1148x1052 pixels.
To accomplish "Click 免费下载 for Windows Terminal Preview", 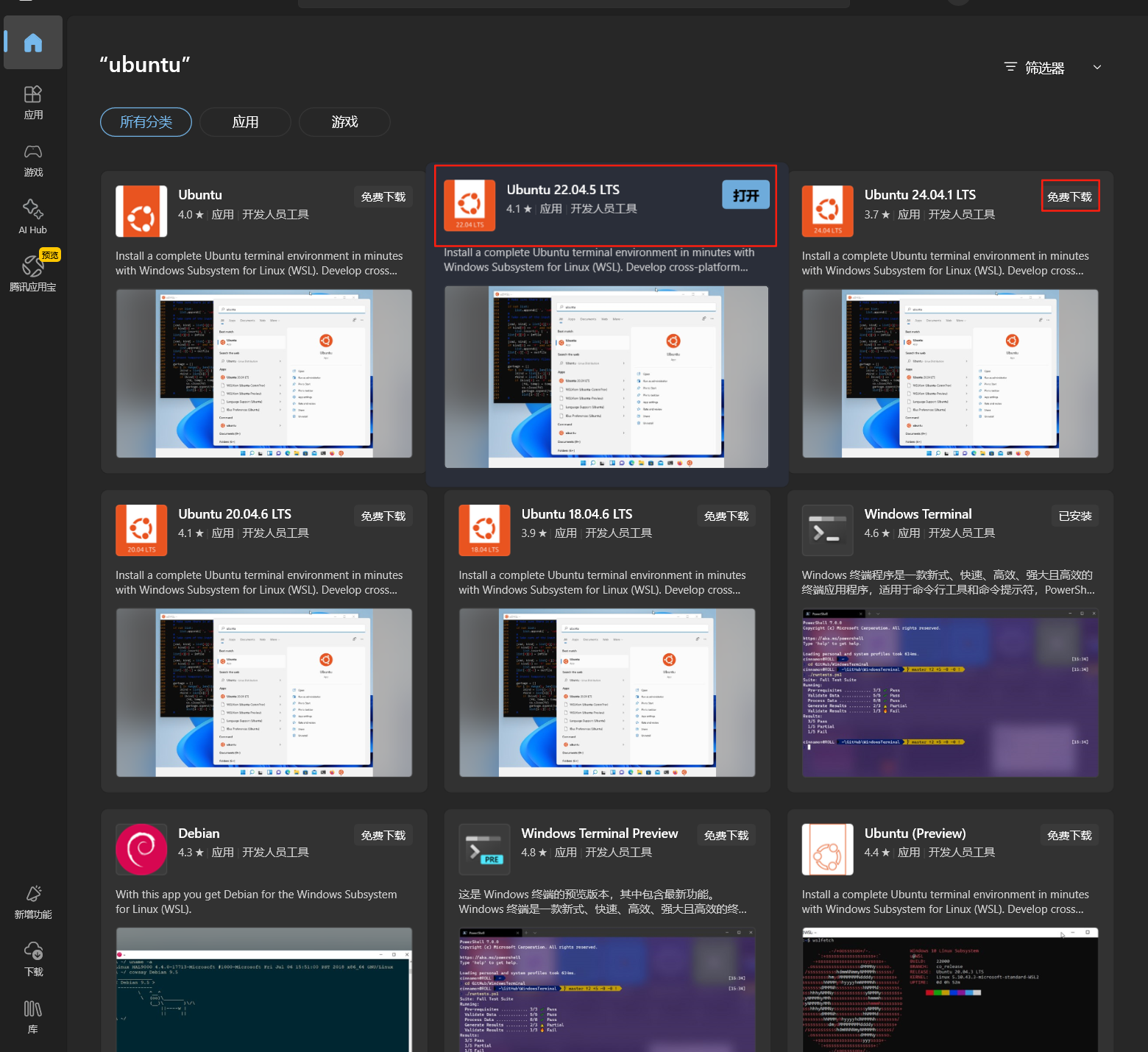I will [726, 836].
